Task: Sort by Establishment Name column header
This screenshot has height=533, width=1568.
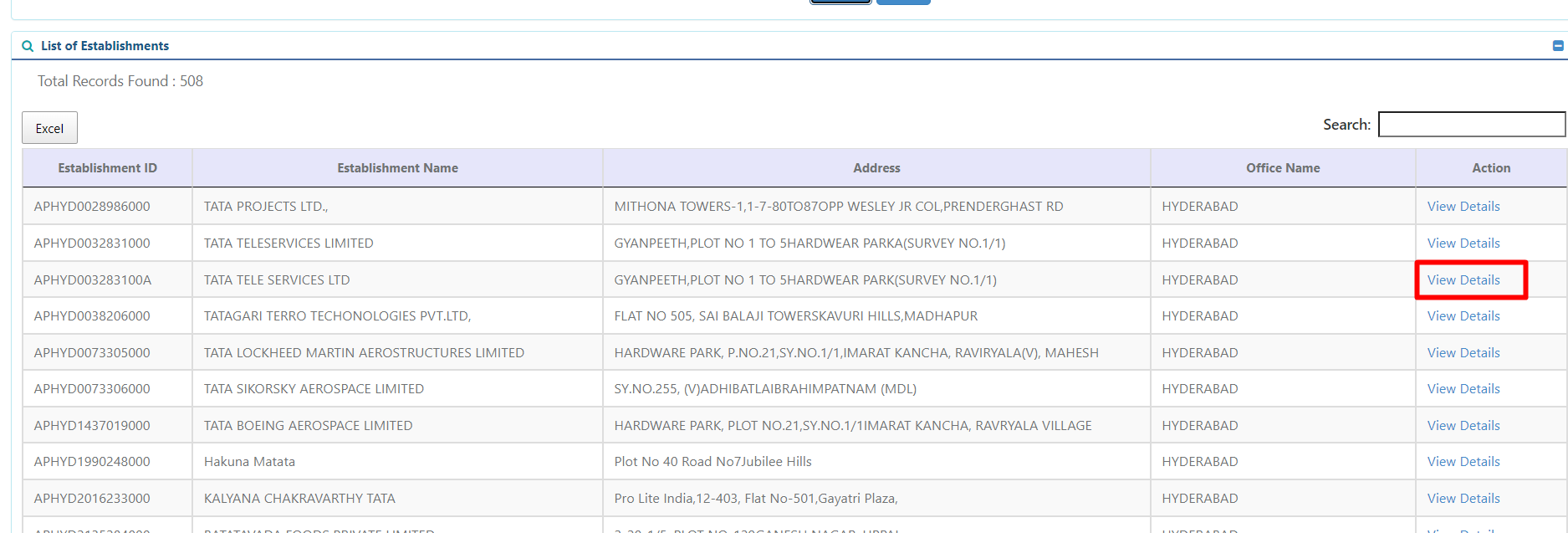Action: pyautogui.click(x=397, y=168)
